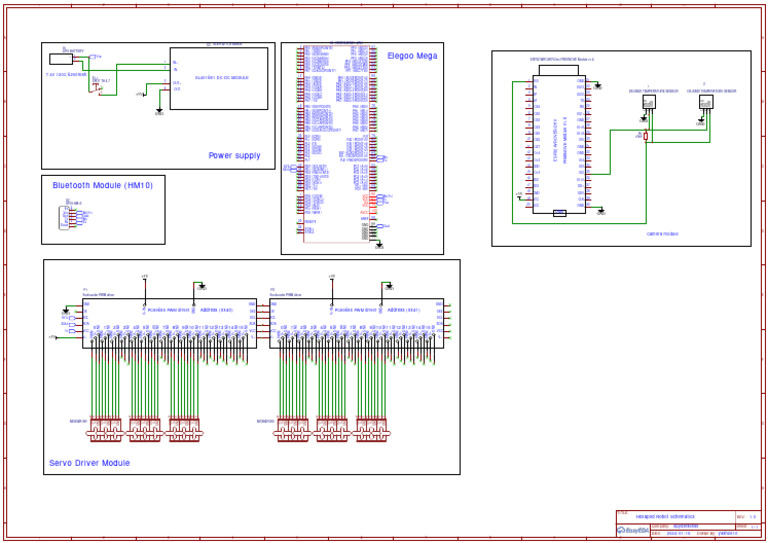Select the first DS18B20 temperature sensor

(647, 101)
